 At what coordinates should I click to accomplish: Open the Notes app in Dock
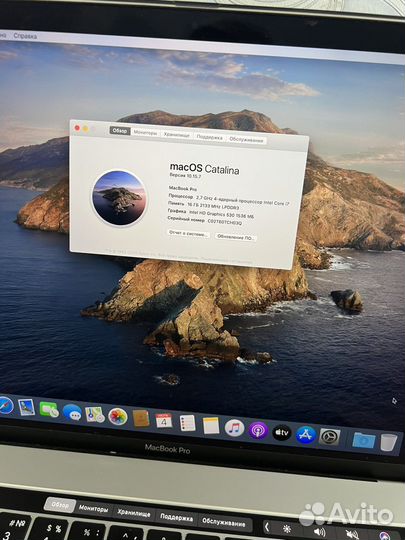point(211,425)
